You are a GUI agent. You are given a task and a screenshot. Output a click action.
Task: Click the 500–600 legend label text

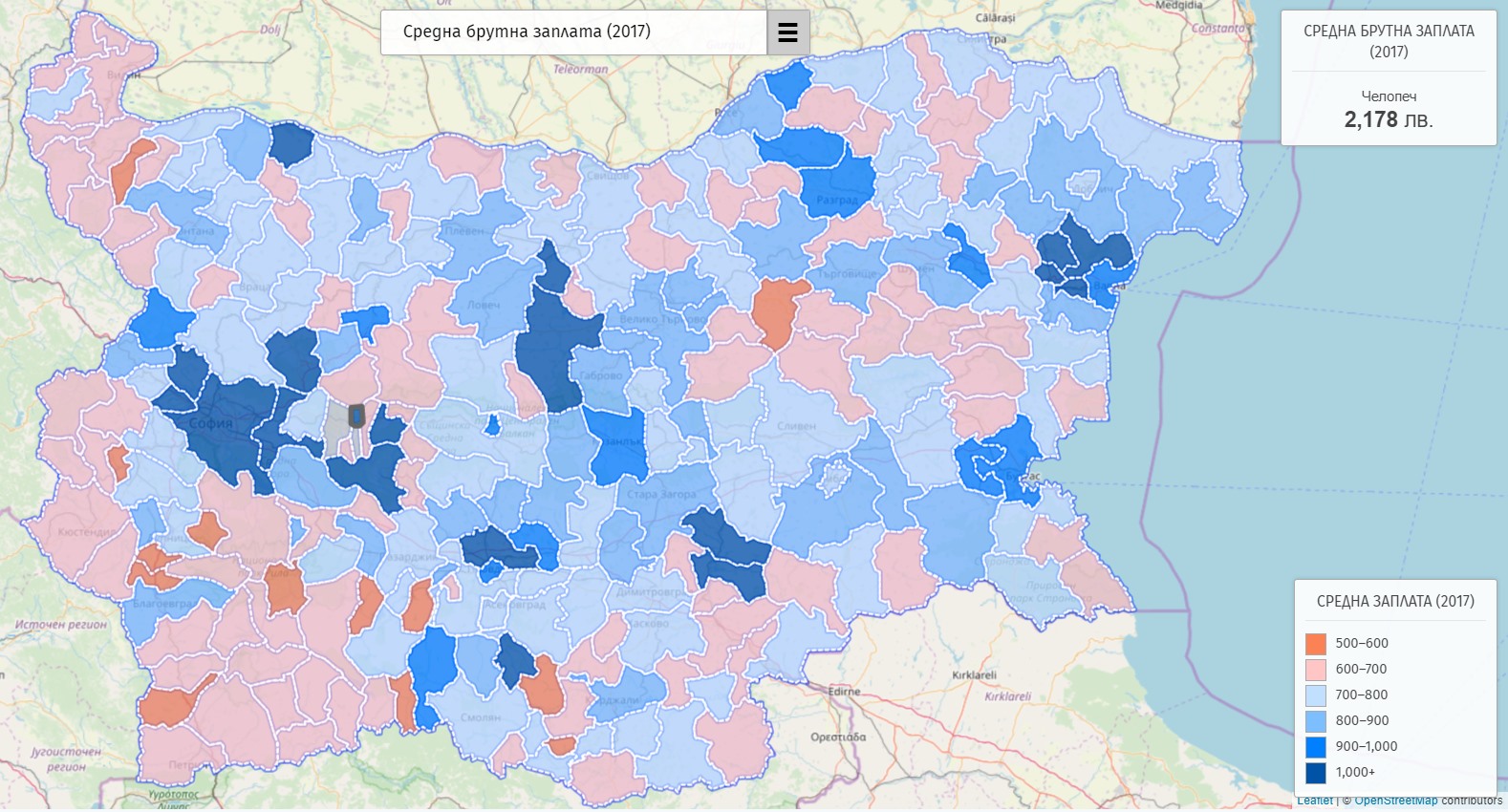[x=1362, y=644]
